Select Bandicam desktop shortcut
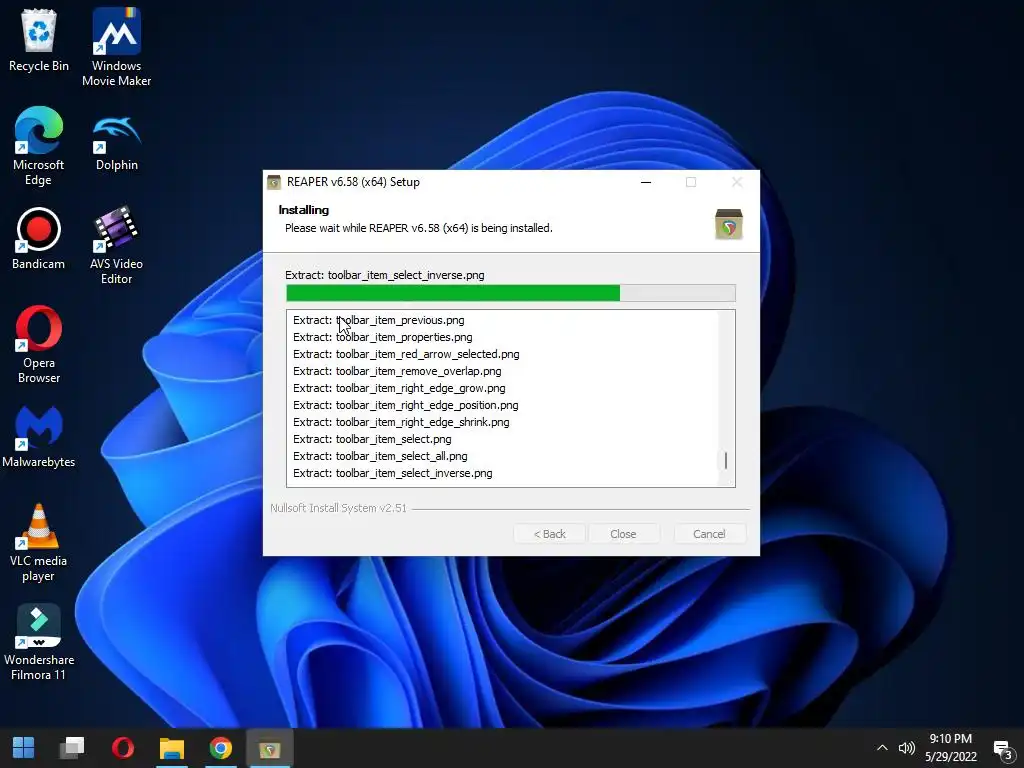This screenshot has height=768, width=1024. [39, 238]
